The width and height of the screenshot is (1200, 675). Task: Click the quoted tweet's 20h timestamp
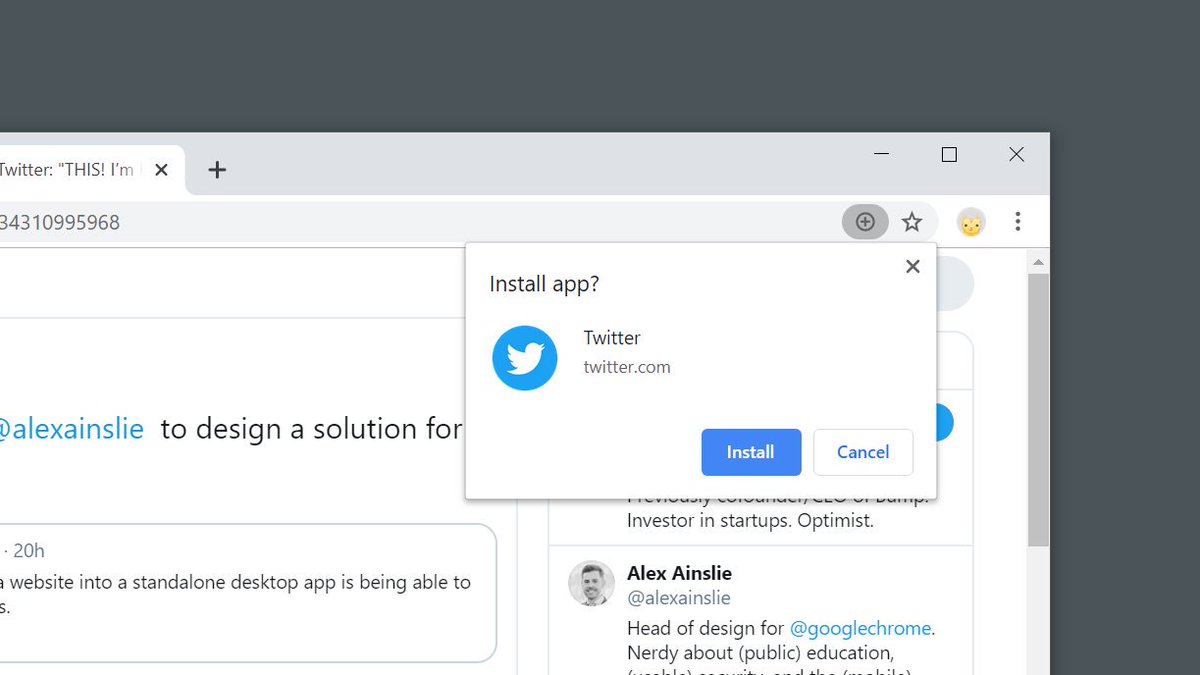29,551
